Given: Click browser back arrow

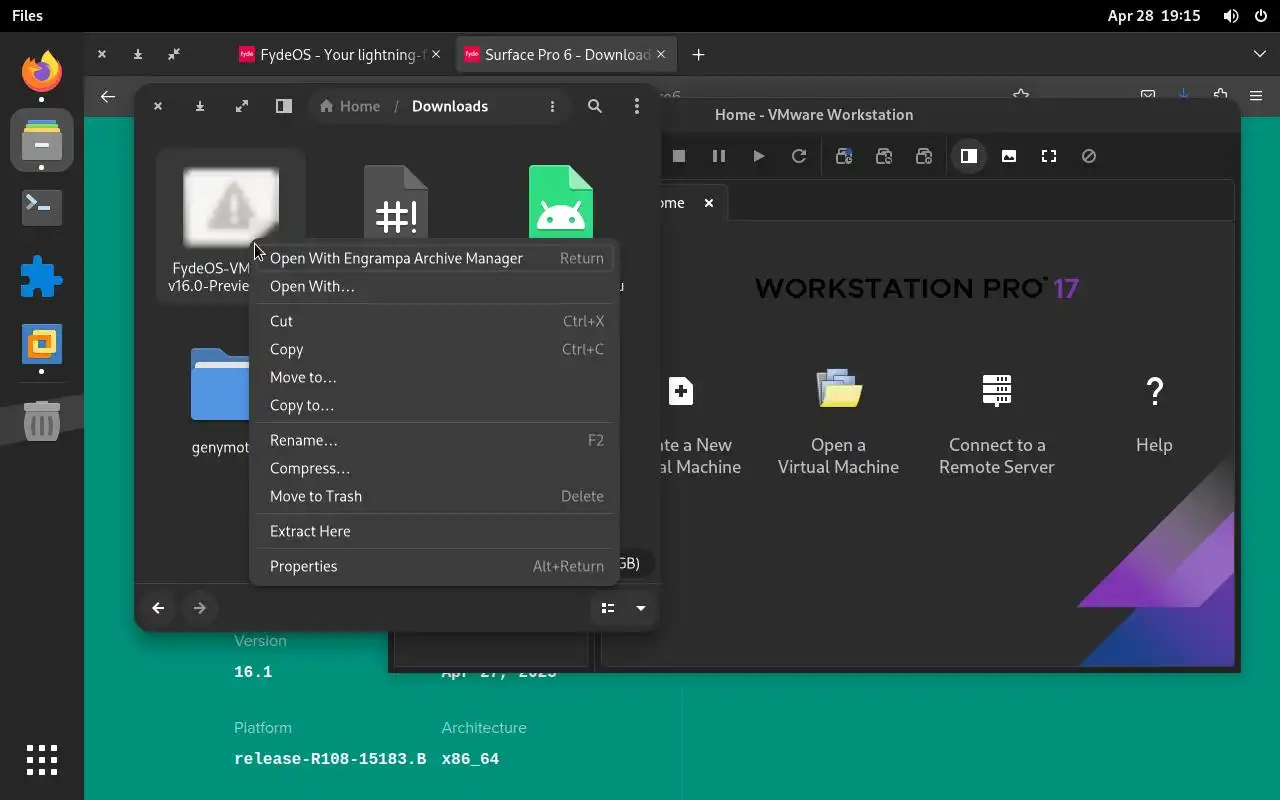Looking at the screenshot, I should click(x=108, y=97).
